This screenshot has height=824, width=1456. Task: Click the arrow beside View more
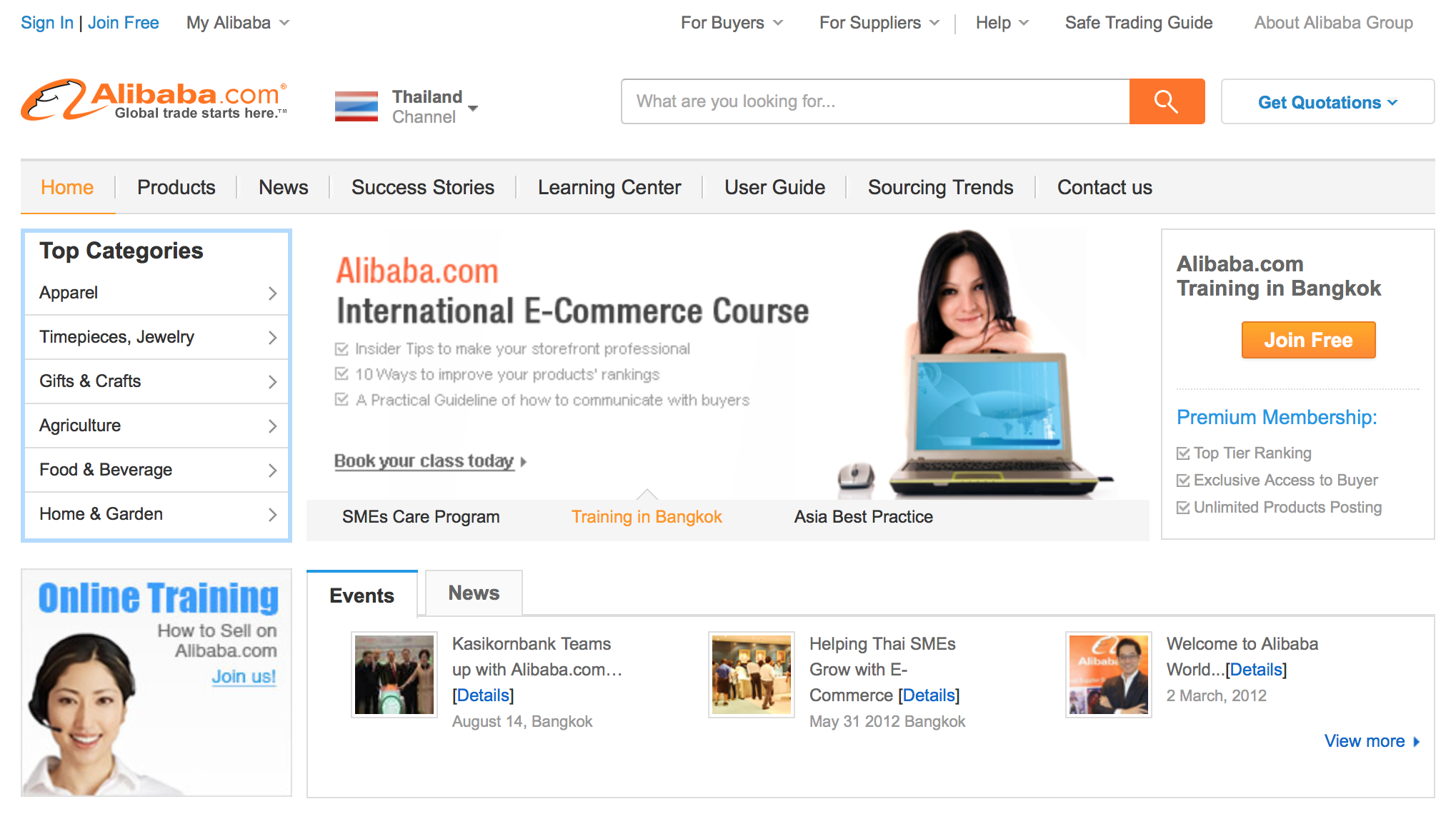[1416, 742]
